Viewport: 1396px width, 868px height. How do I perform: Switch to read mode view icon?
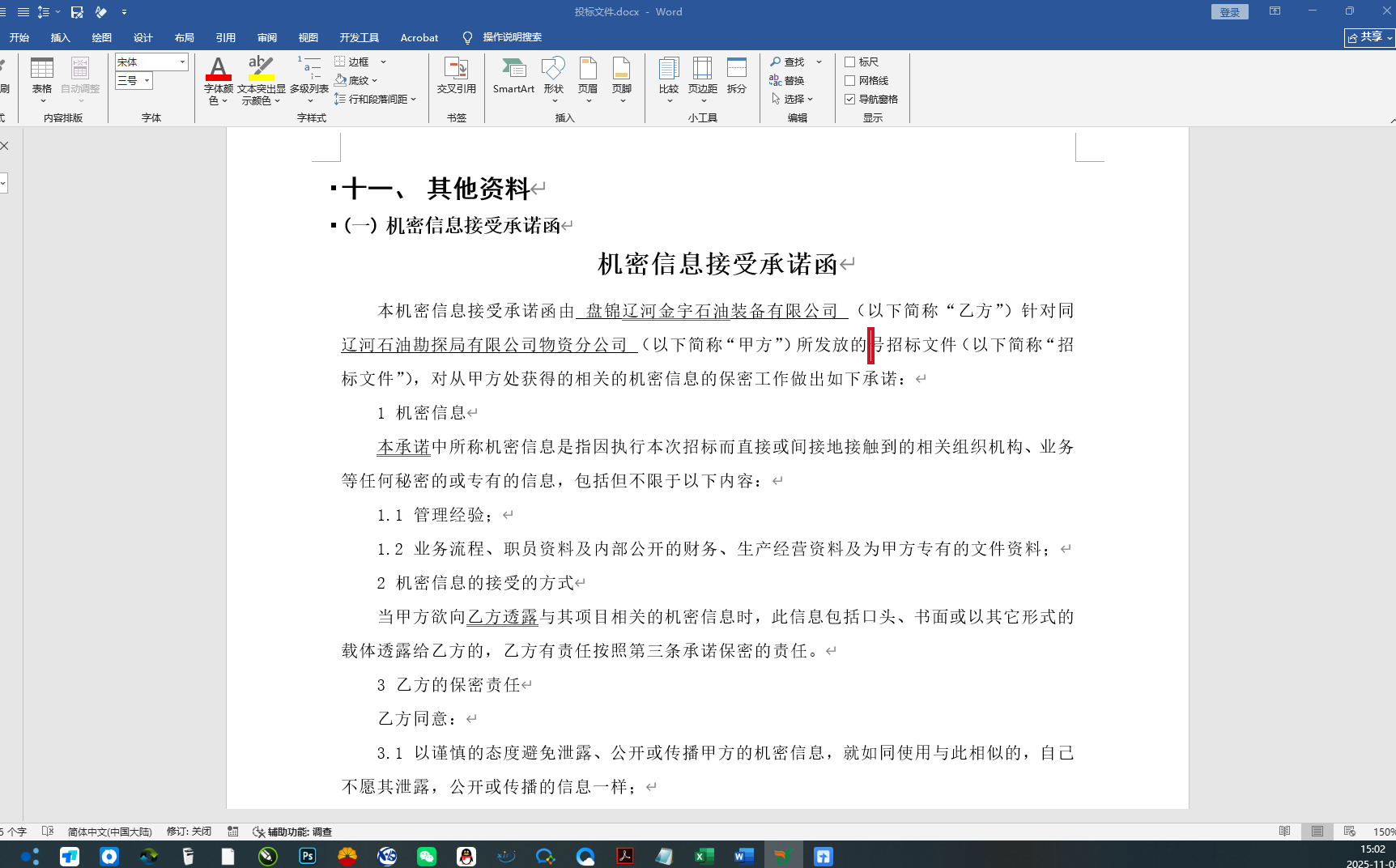pos(1284,832)
